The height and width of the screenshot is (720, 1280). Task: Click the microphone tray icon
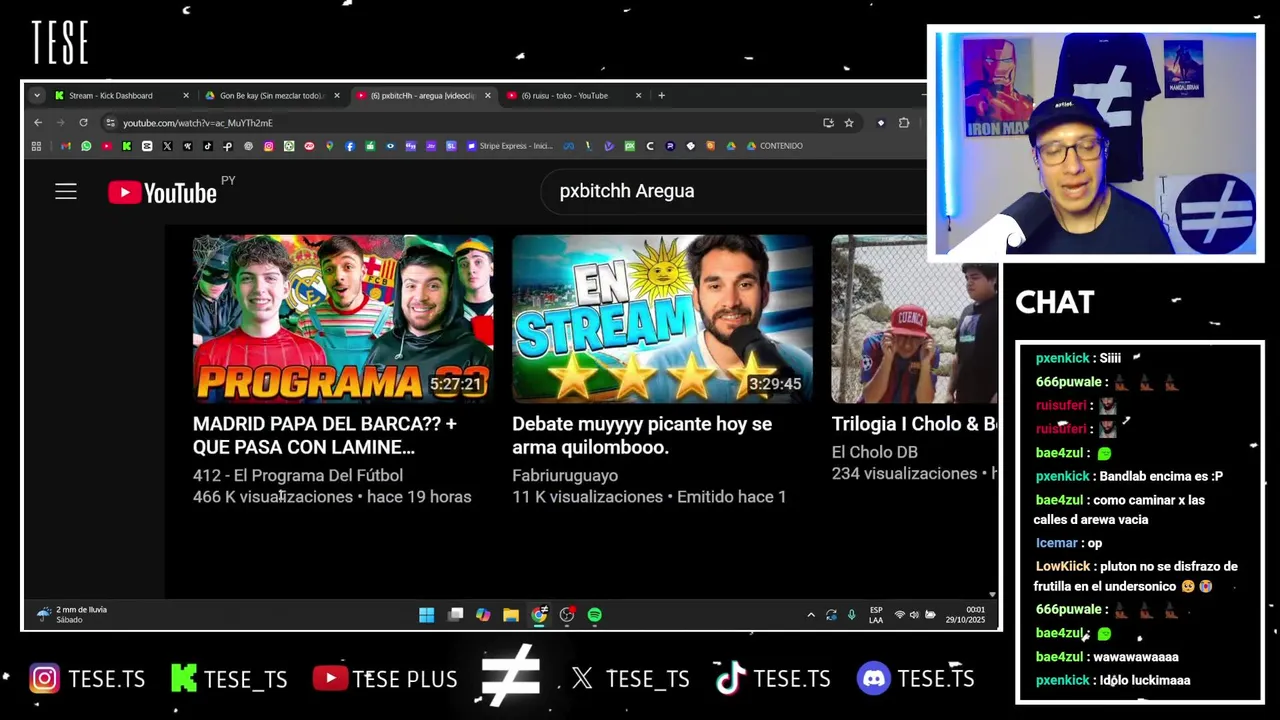[x=852, y=615]
